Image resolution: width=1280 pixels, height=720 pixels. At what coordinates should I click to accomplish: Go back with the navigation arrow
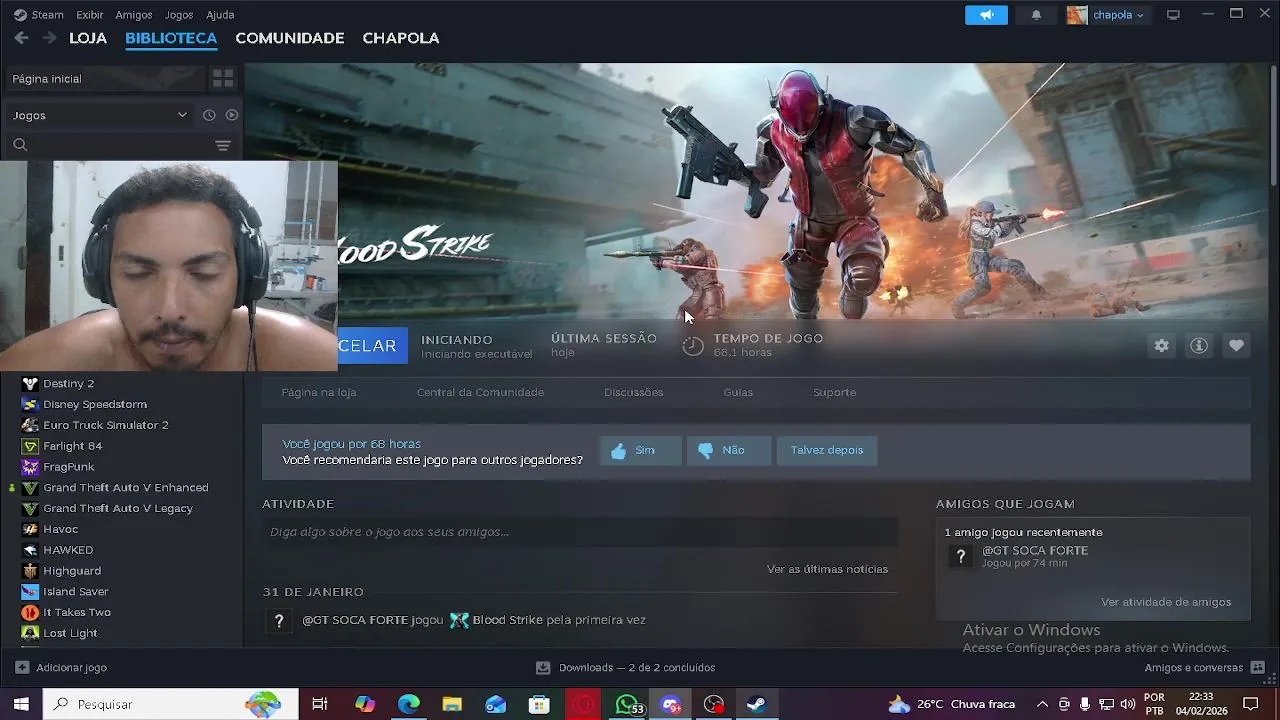point(21,38)
